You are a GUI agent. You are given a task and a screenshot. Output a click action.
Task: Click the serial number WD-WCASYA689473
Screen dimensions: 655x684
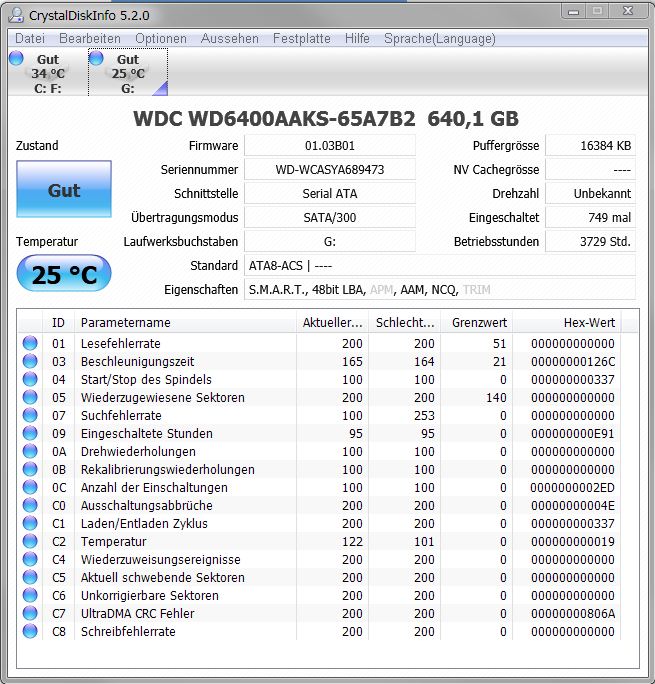coord(330,169)
